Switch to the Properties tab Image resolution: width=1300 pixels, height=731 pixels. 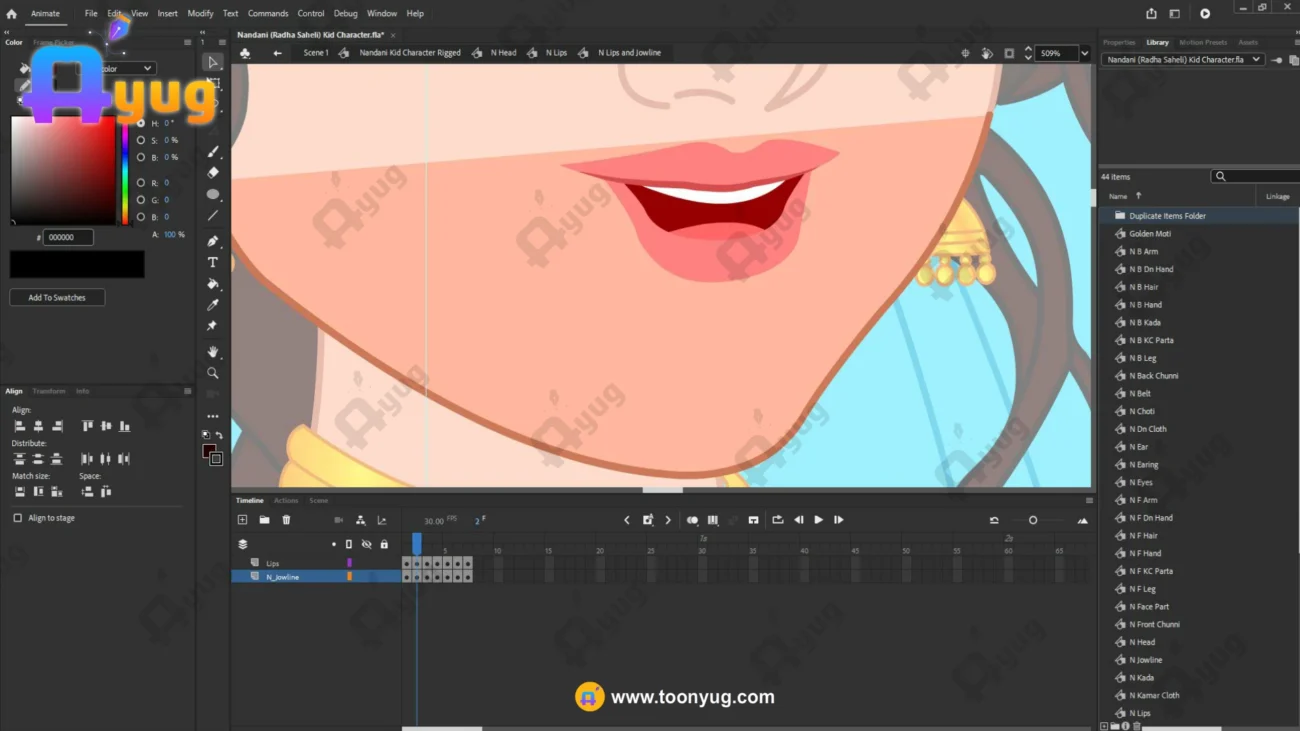click(x=1118, y=43)
